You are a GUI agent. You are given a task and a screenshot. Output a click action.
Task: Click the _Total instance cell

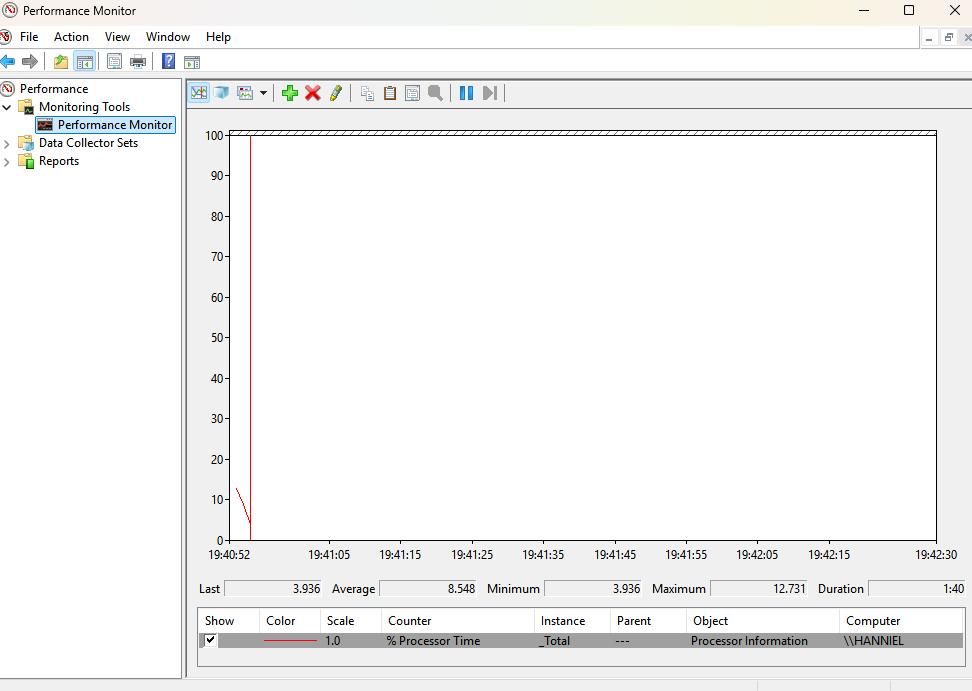click(554, 641)
